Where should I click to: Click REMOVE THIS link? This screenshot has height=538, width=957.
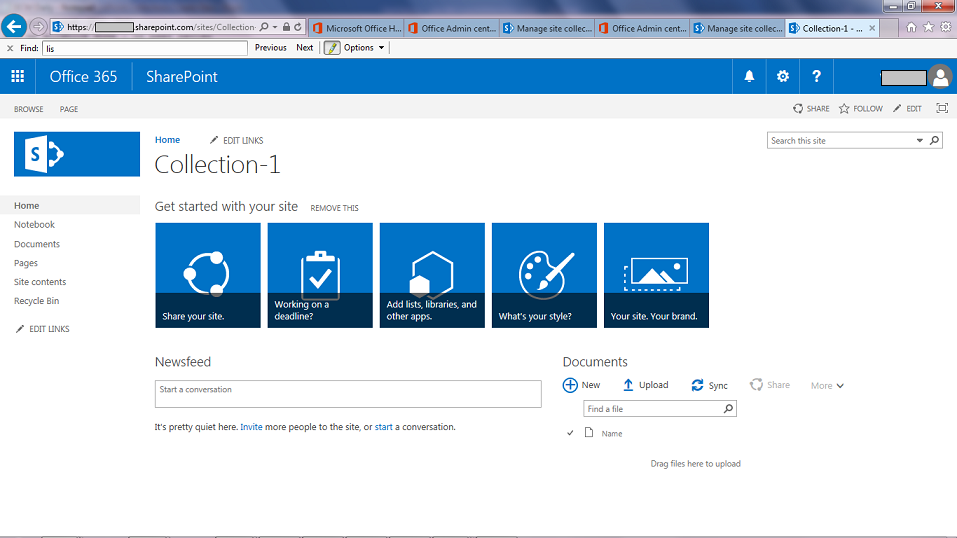(334, 208)
